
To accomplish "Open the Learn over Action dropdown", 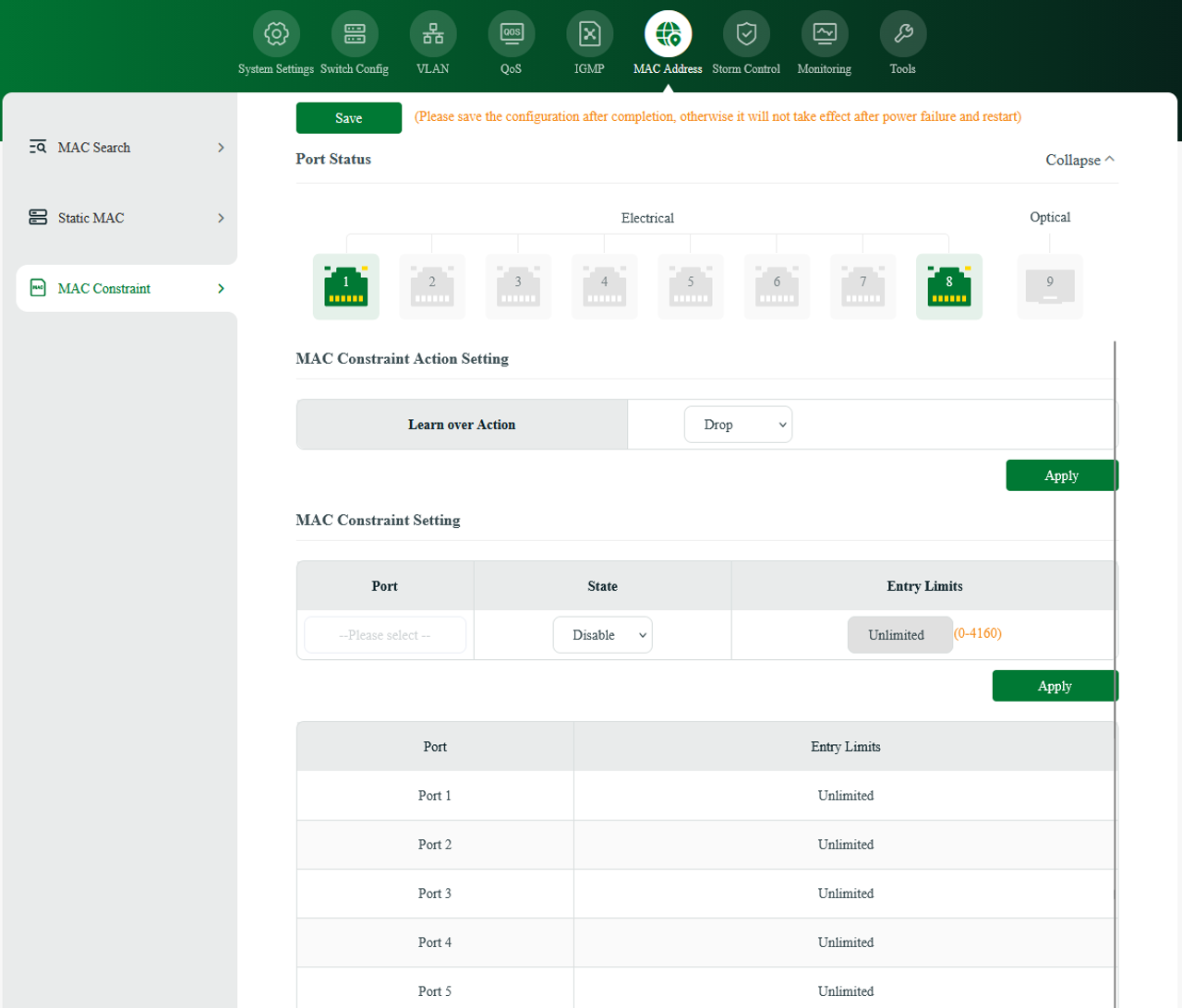I will (x=738, y=424).
